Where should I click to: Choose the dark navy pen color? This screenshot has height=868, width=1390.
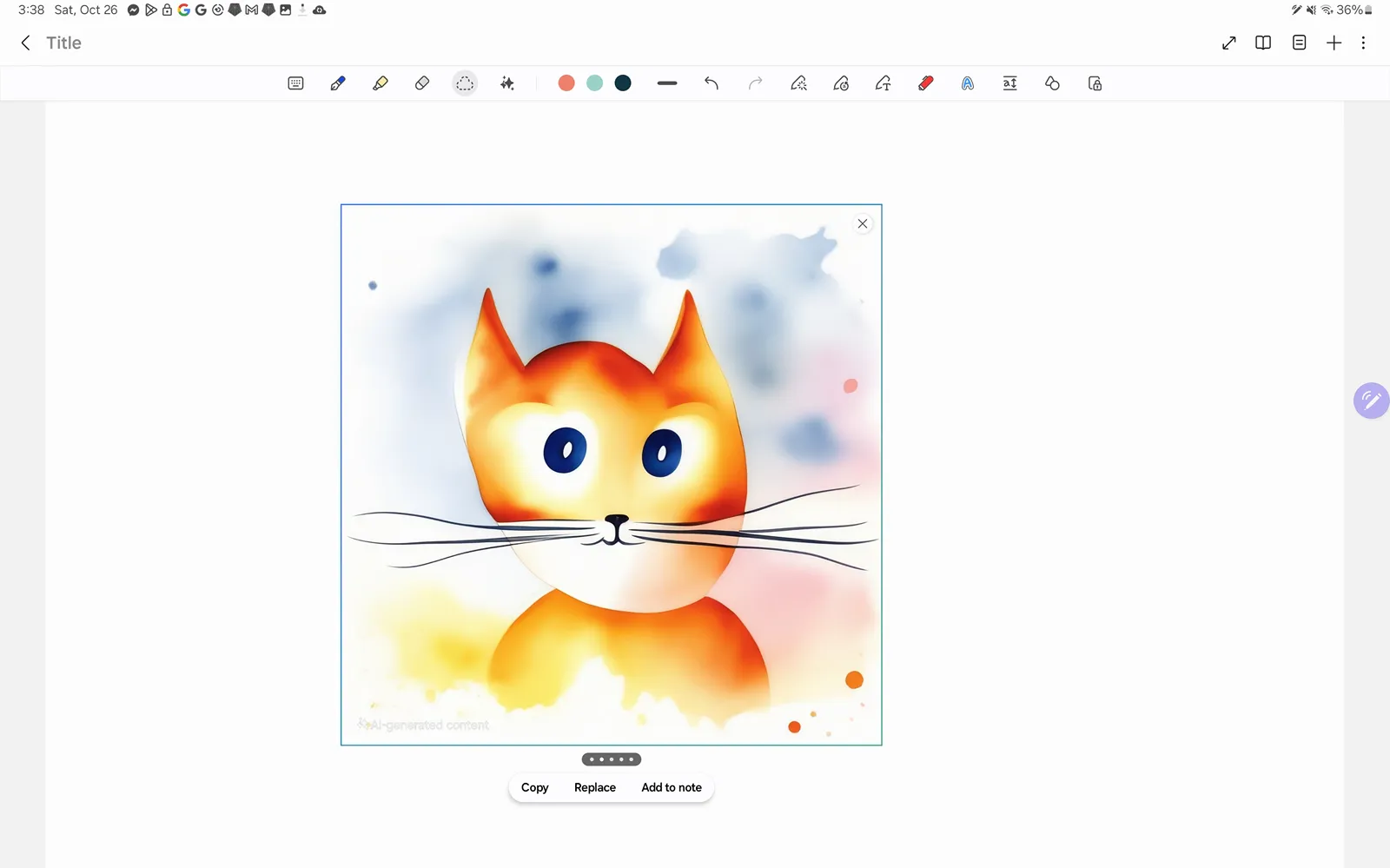623,83
